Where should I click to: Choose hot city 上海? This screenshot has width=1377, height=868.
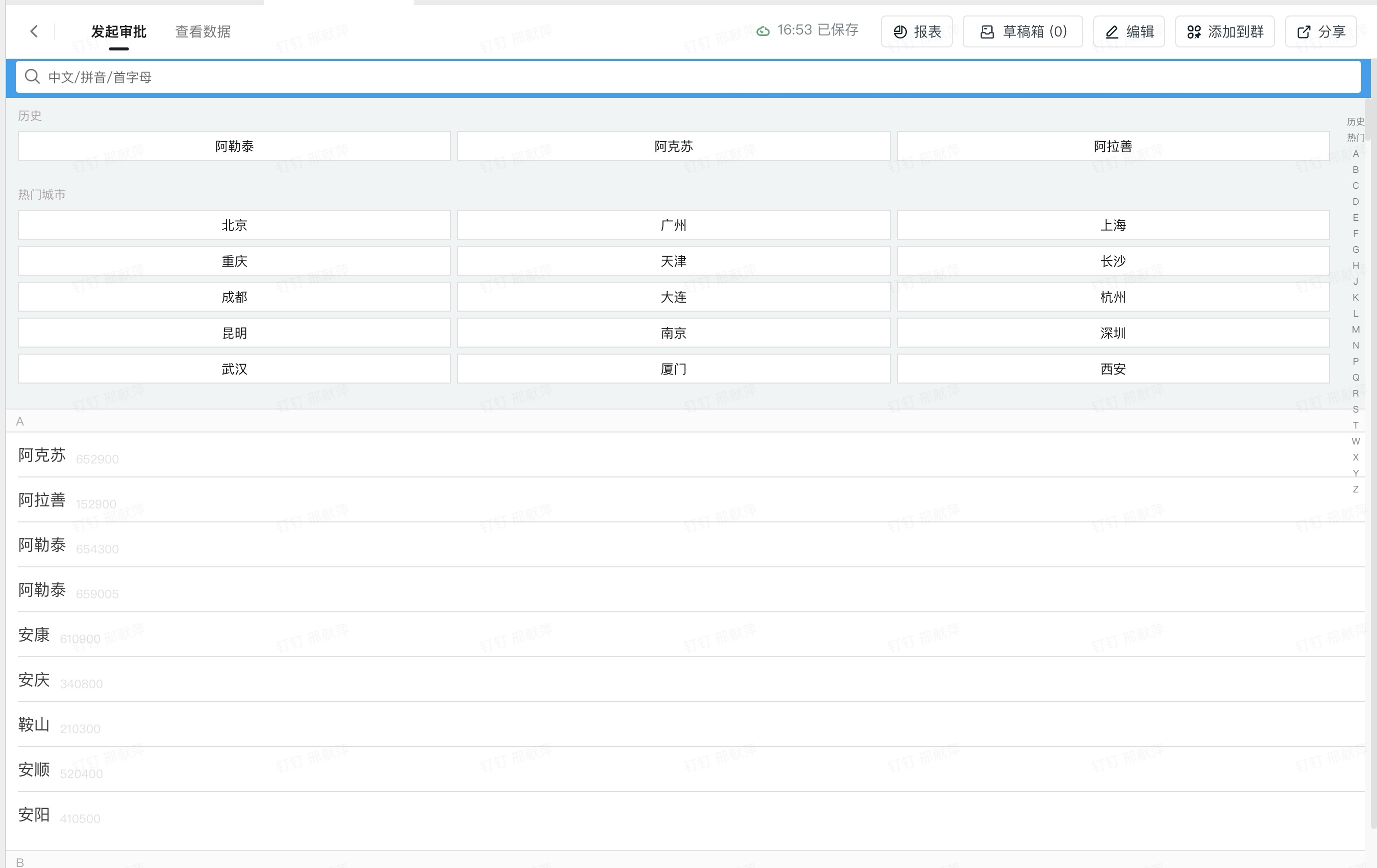(1113, 225)
